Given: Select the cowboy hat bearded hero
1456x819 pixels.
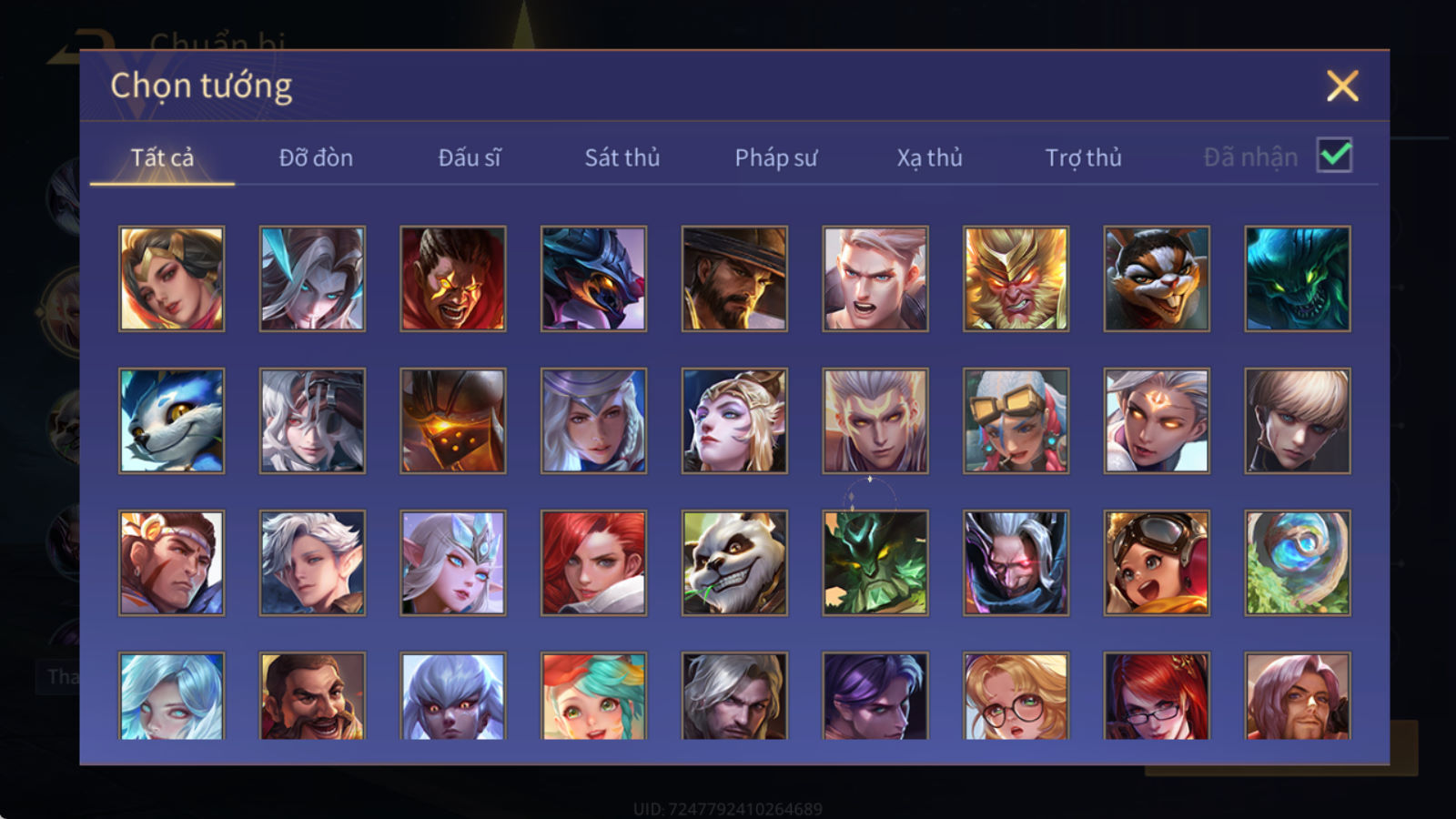Looking at the screenshot, I should tap(734, 278).
